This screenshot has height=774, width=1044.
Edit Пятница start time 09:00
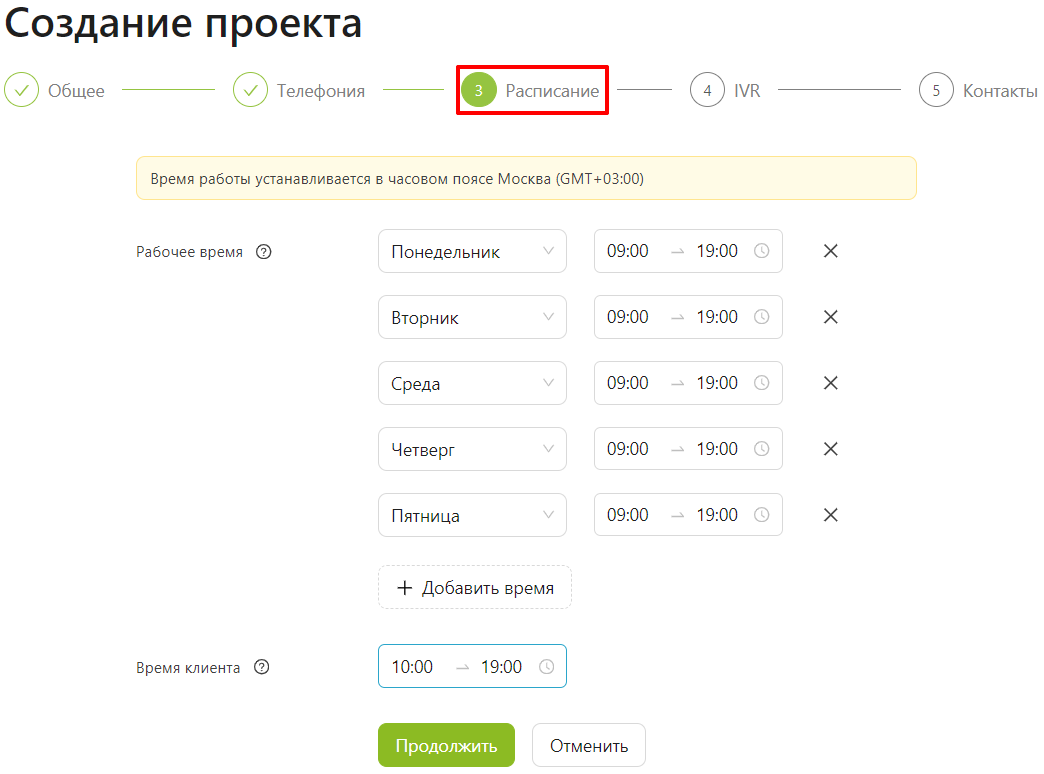coord(627,515)
